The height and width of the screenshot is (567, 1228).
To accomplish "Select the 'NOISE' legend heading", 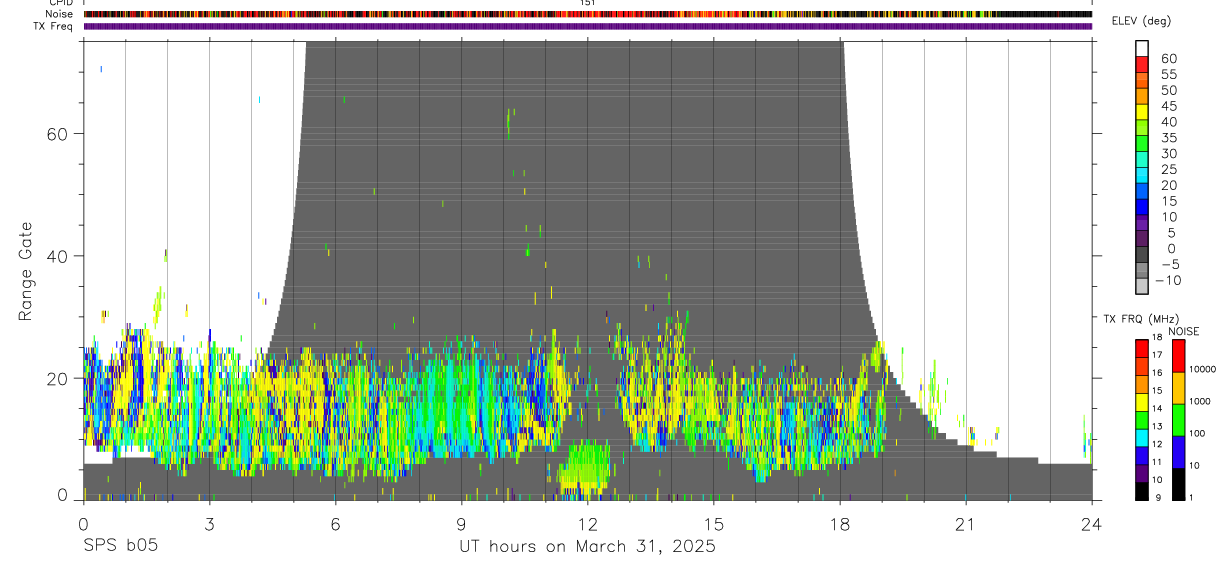I will [1184, 331].
